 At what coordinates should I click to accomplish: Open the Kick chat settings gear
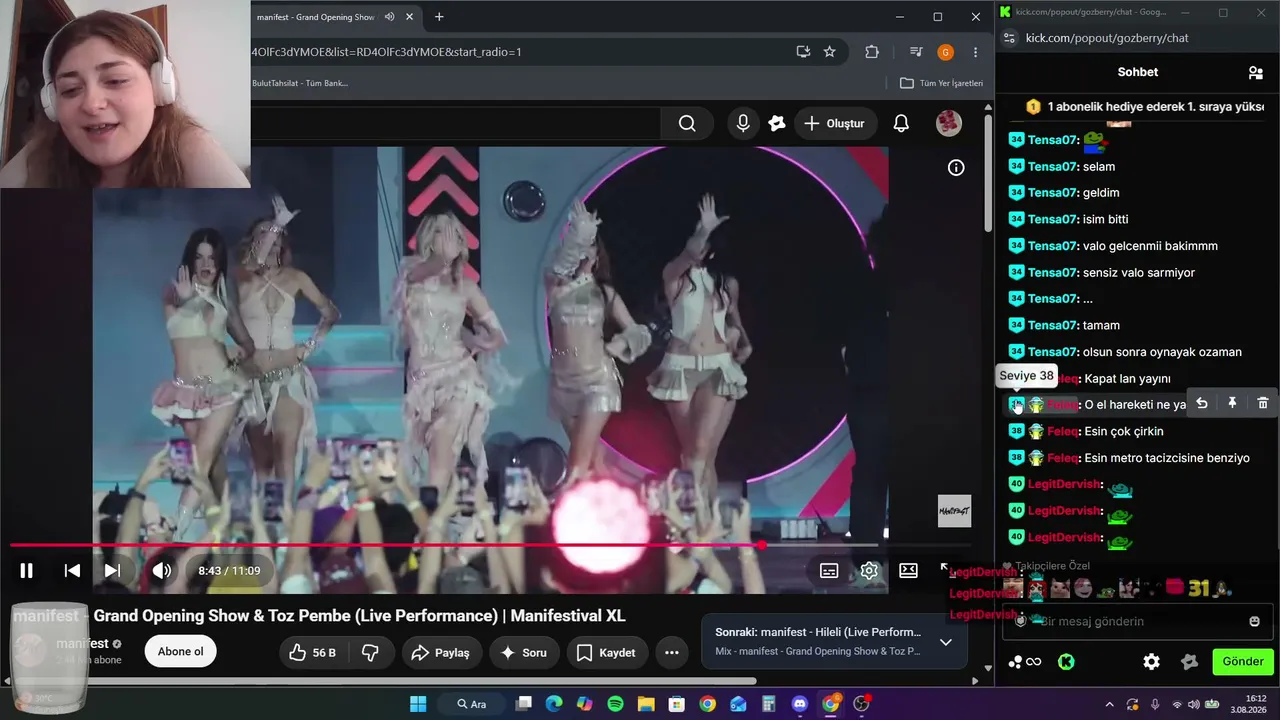(1151, 661)
